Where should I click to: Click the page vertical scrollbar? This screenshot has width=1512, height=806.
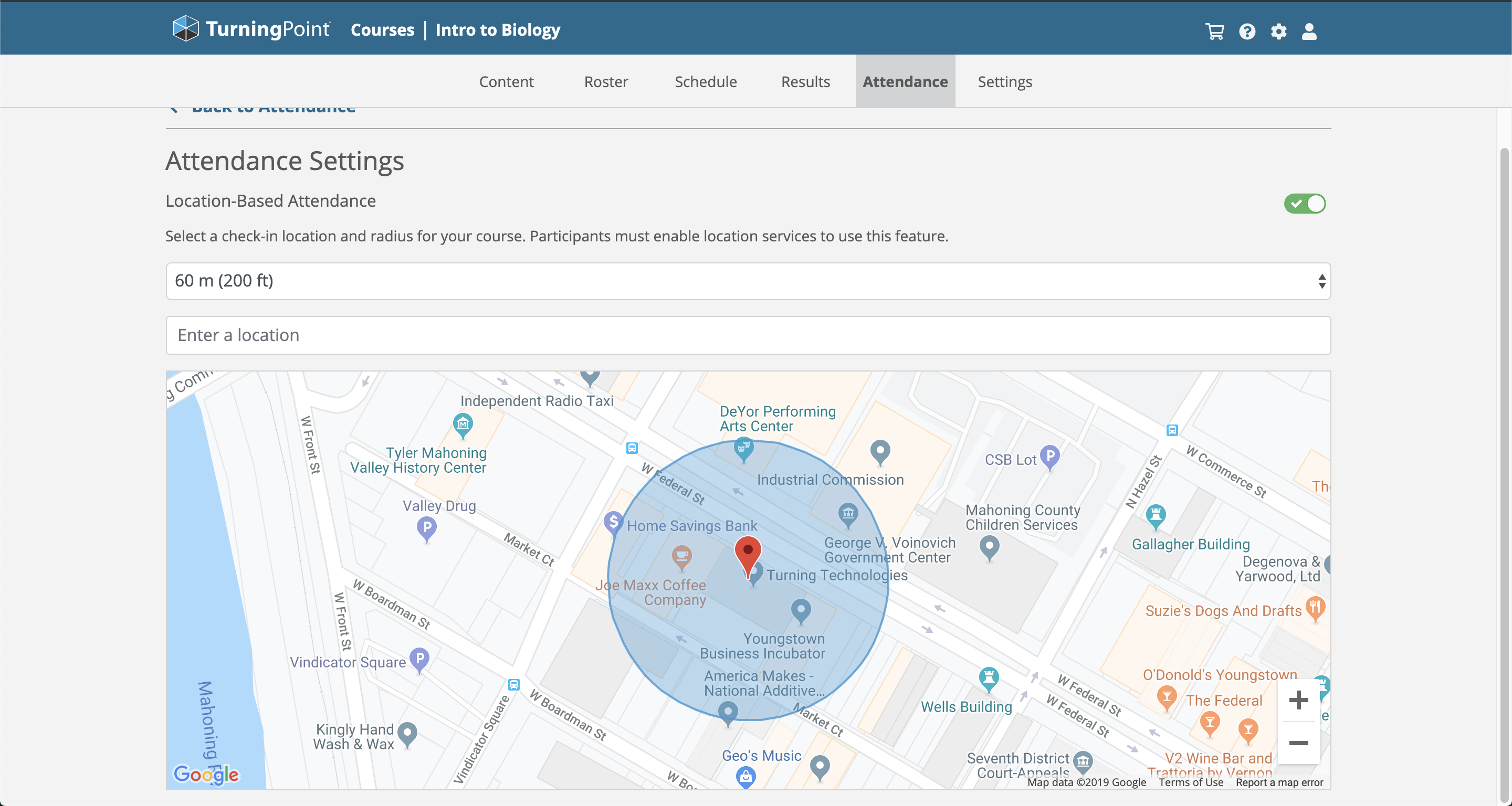pyautogui.click(x=1504, y=475)
